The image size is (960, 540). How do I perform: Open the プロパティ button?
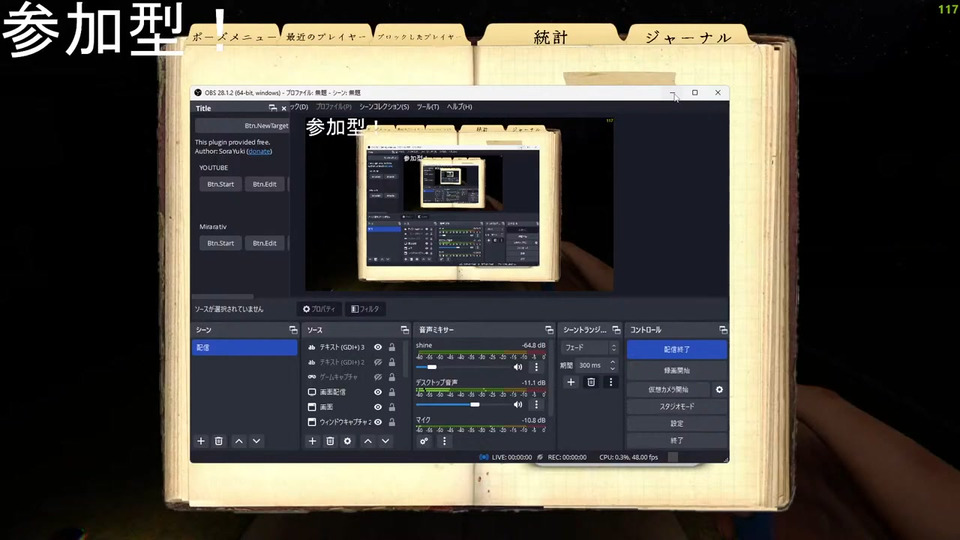[319, 309]
